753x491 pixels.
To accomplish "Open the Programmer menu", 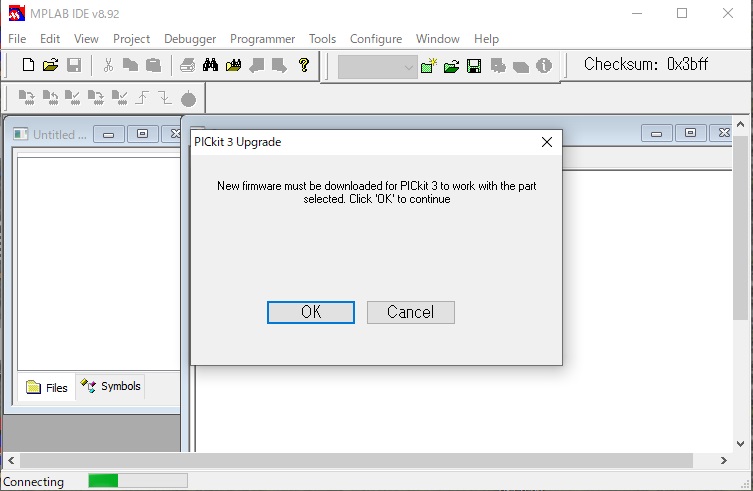I will click(x=262, y=38).
